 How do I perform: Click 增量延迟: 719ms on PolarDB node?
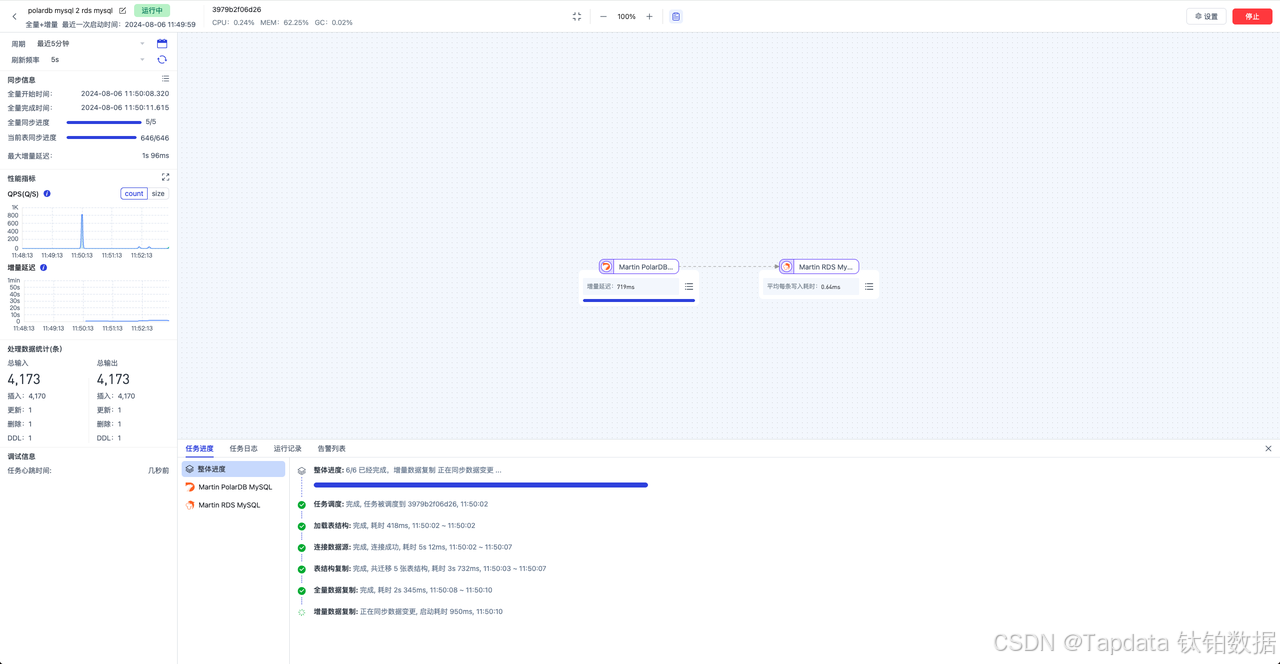click(x=611, y=287)
